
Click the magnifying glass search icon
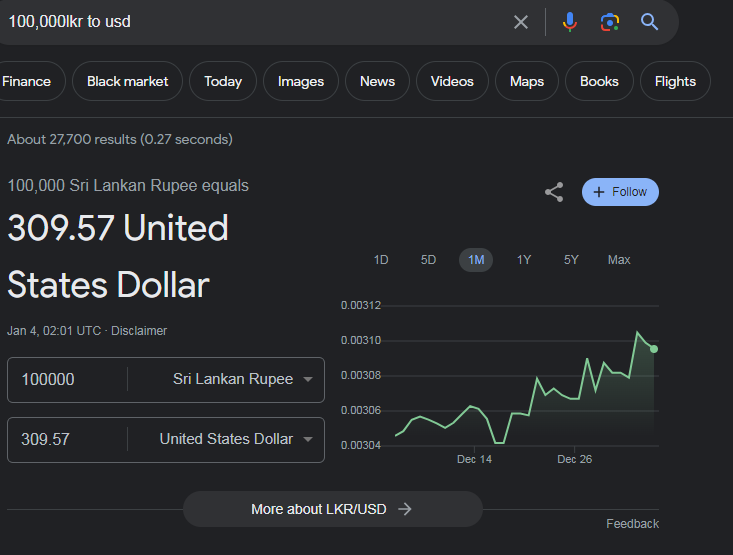649,22
